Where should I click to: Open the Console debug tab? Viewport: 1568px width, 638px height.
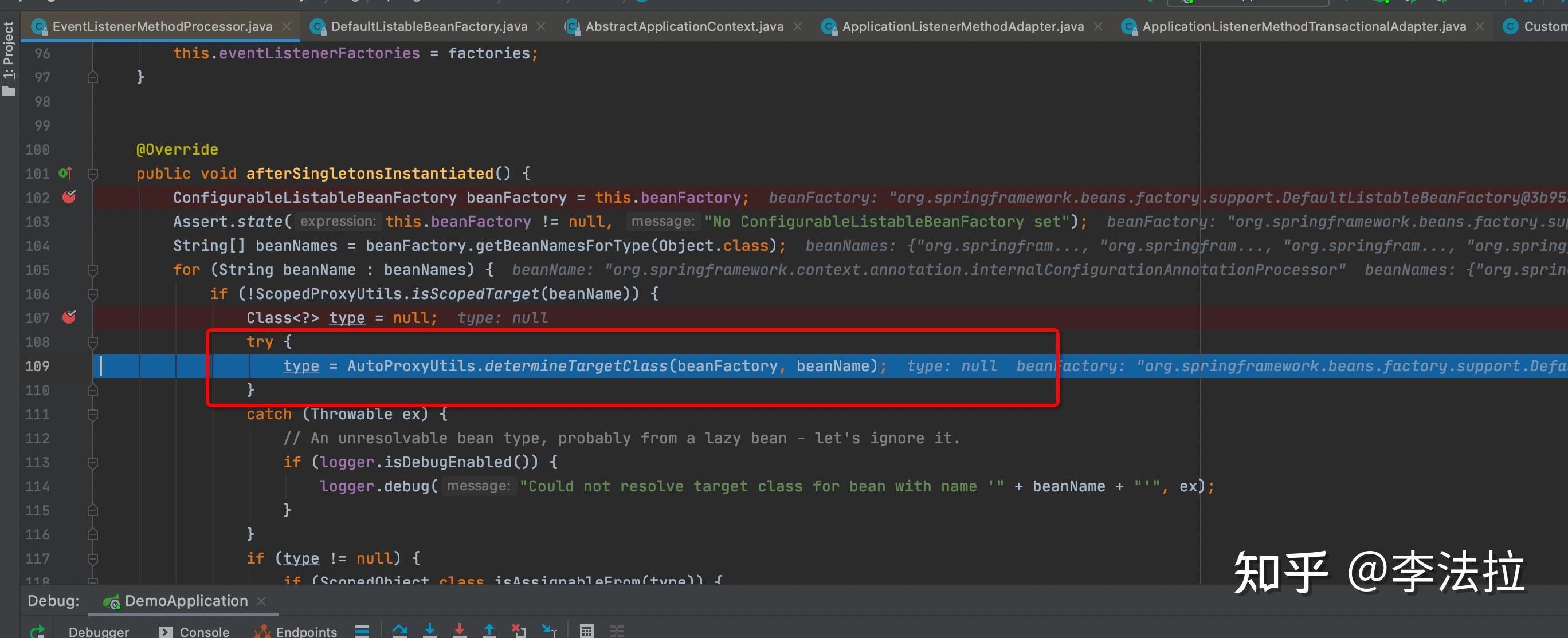pos(204,631)
